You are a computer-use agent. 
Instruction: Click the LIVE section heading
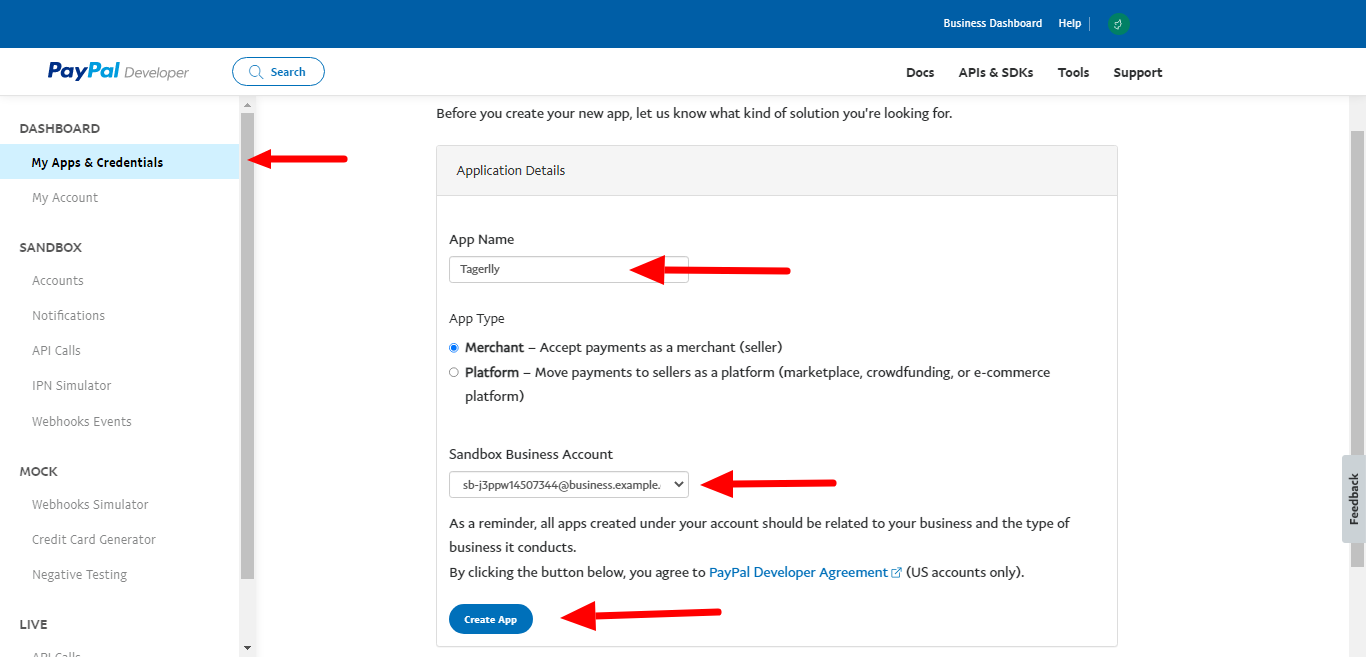tap(33, 625)
